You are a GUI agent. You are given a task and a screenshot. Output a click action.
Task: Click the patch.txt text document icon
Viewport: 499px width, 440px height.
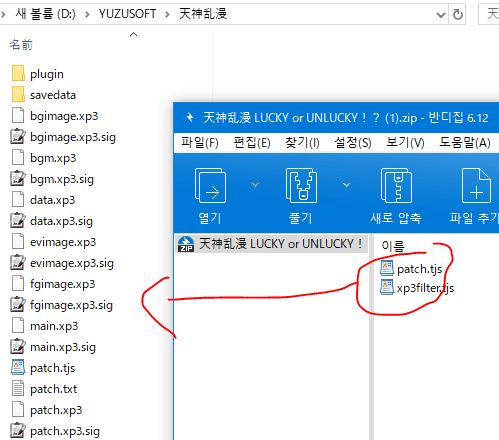[x=18, y=388]
